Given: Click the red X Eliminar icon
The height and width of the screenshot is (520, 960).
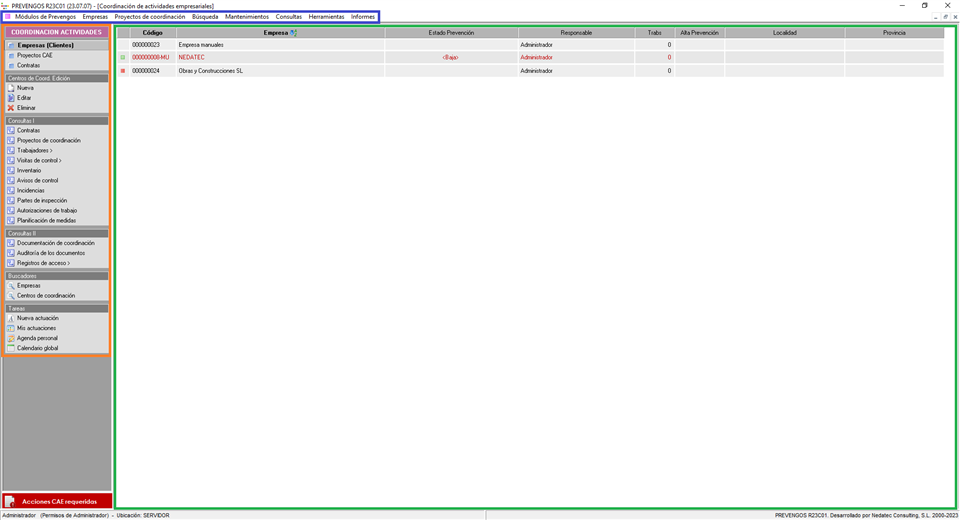Looking at the screenshot, I should (11, 108).
